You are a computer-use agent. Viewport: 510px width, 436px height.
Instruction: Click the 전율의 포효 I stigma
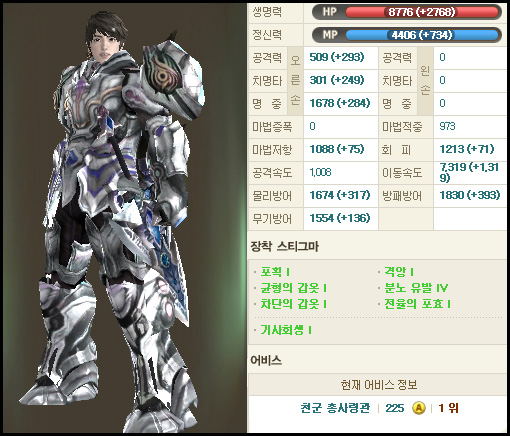tap(417, 304)
